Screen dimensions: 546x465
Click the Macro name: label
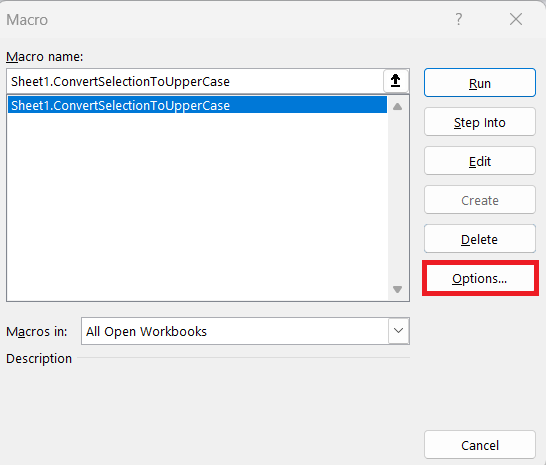click(x=45, y=56)
